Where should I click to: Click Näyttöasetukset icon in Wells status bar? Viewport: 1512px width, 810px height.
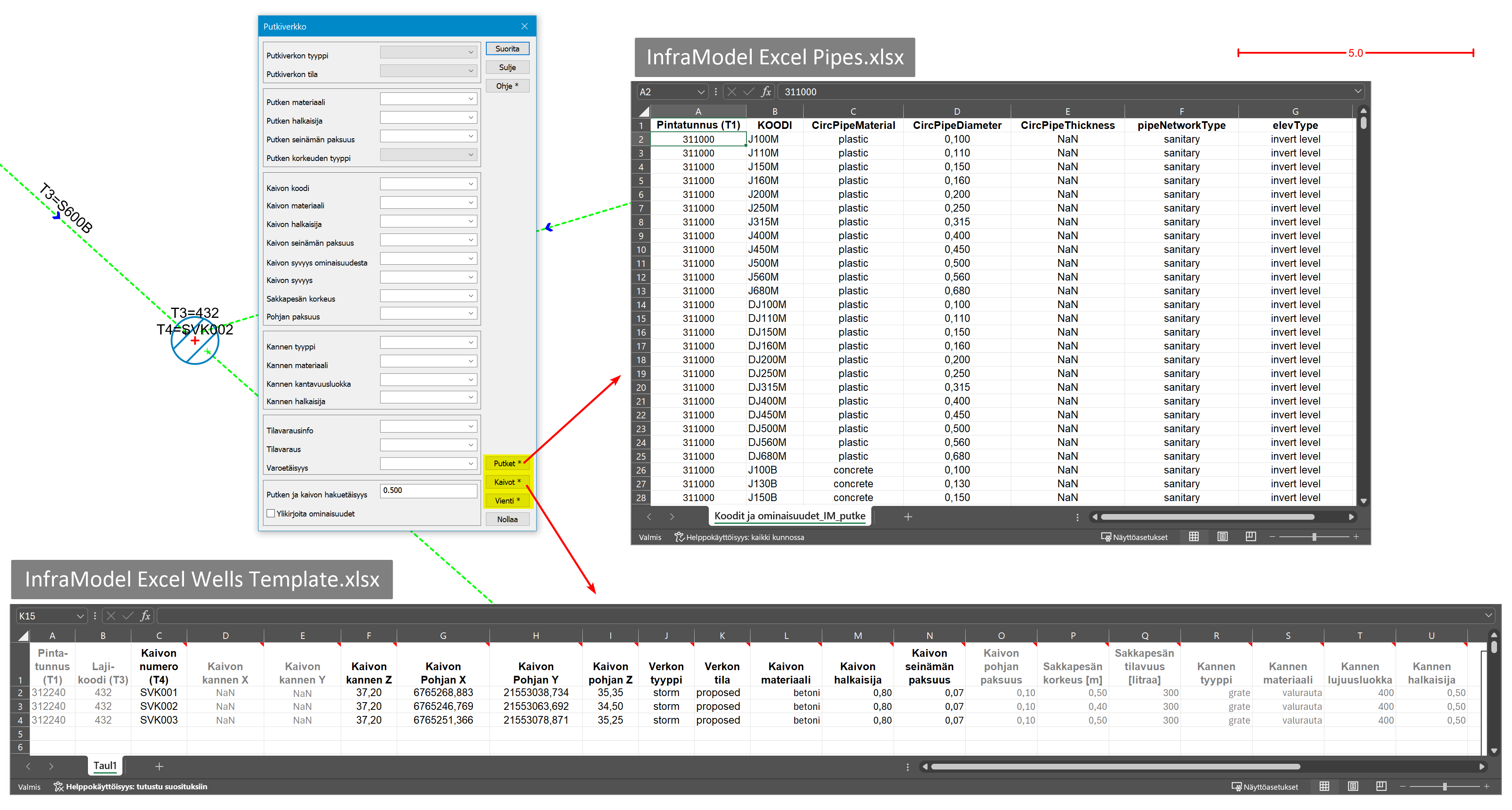coord(1236,786)
